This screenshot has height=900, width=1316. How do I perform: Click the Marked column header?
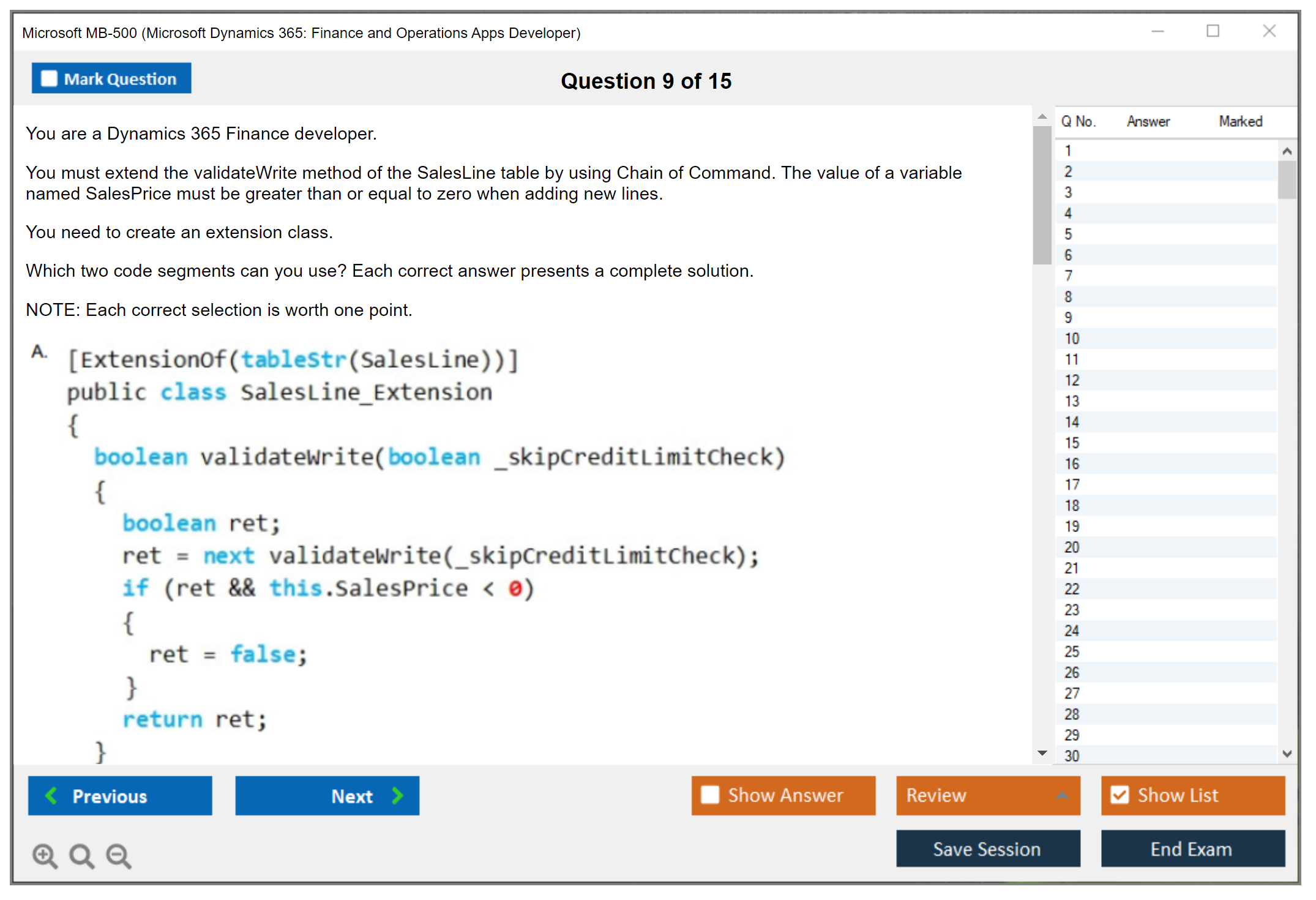click(x=1240, y=121)
